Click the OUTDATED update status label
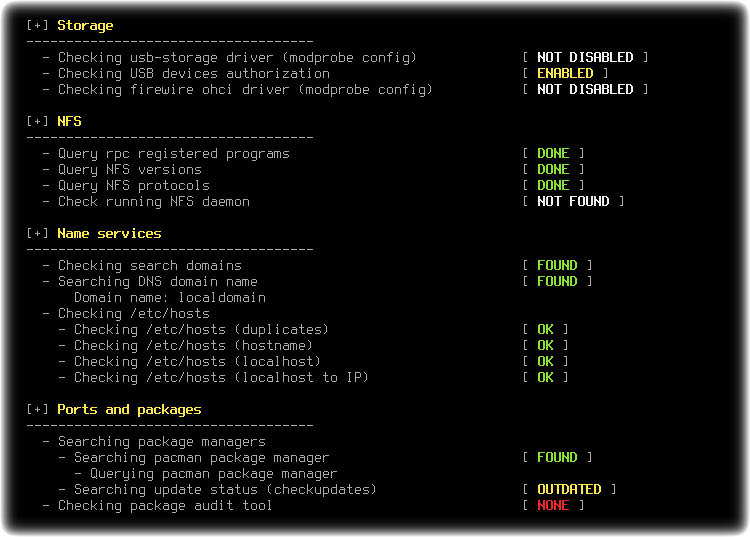 [569, 489]
